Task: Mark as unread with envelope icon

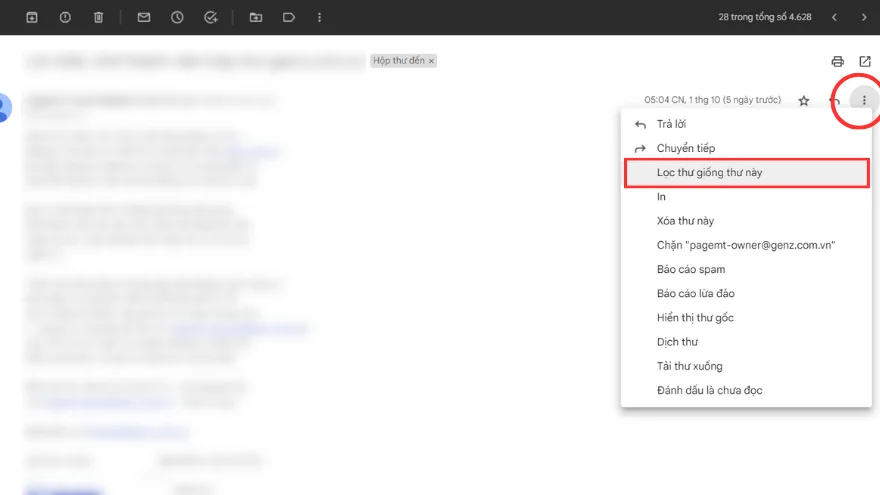Action: [x=144, y=17]
